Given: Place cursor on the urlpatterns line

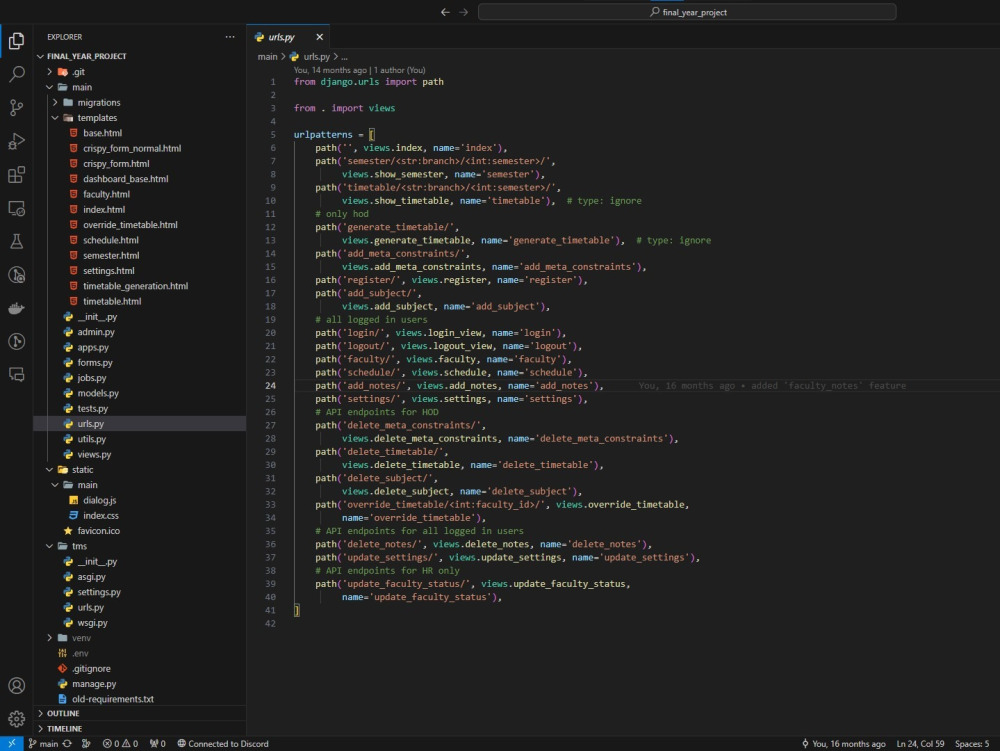Looking at the screenshot, I should pyautogui.click(x=334, y=135).
